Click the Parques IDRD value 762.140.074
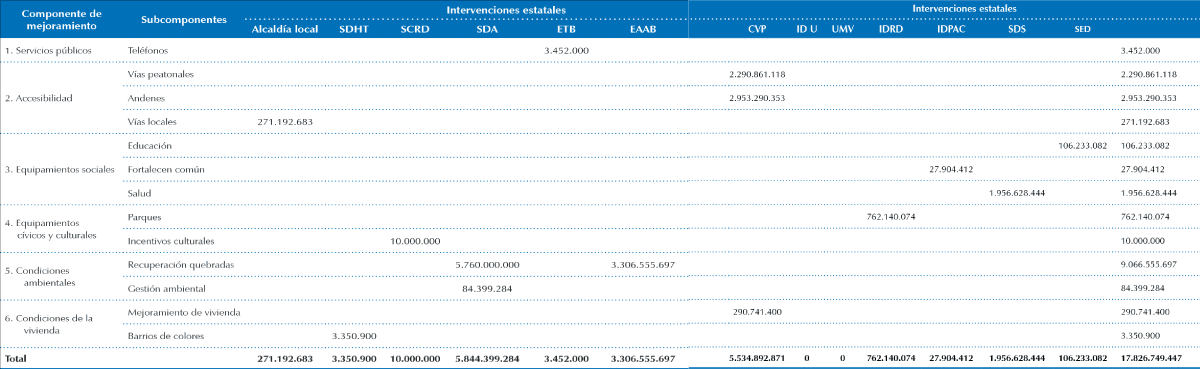The image size is (1200, 369). click(890, 217)
